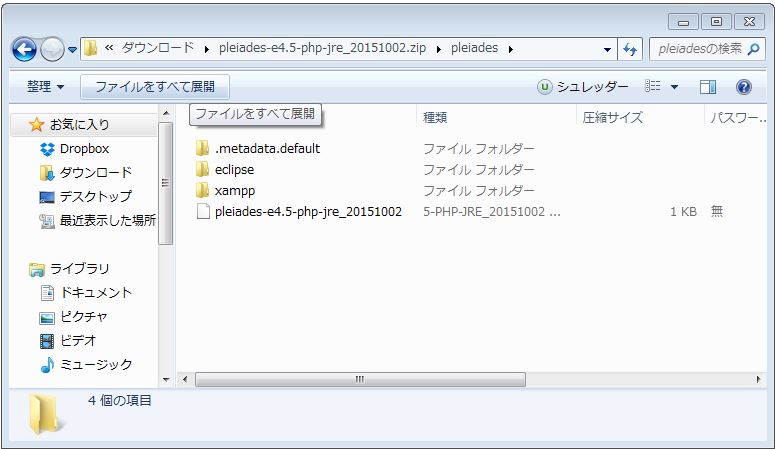Image resolution: width=775 pixels, height=449 pixels.
Task: Click the 5-PHP-JRE_20151002 type cell
Action: (492, 212)
